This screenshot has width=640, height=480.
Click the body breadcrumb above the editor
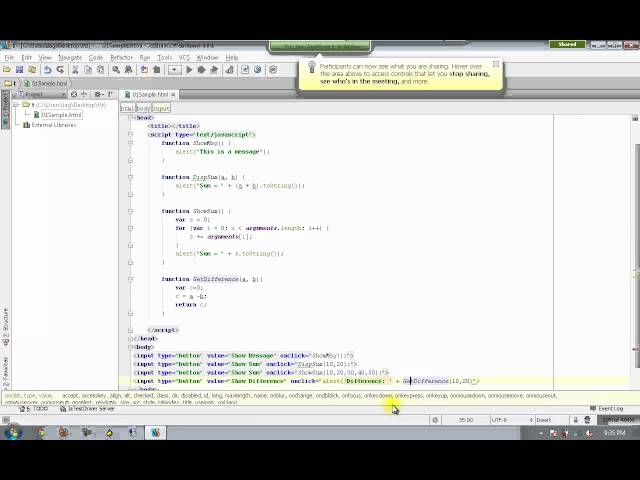[x=143, y=108]
